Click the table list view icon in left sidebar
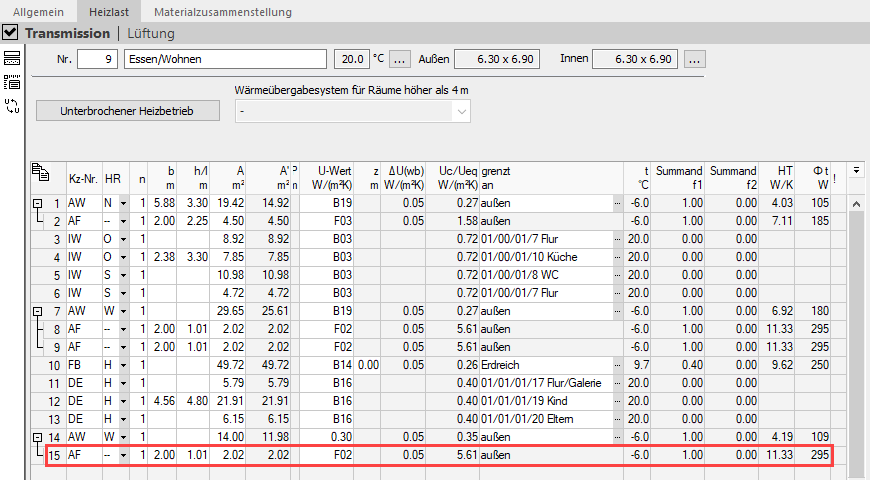Viewport: 870px width, 480px height. [x=12, y=58]
